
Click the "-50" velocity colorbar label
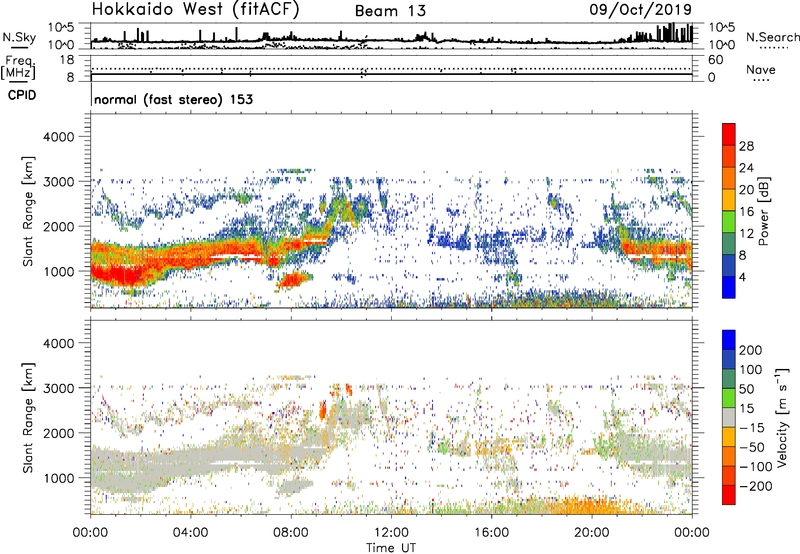point(751,447)
